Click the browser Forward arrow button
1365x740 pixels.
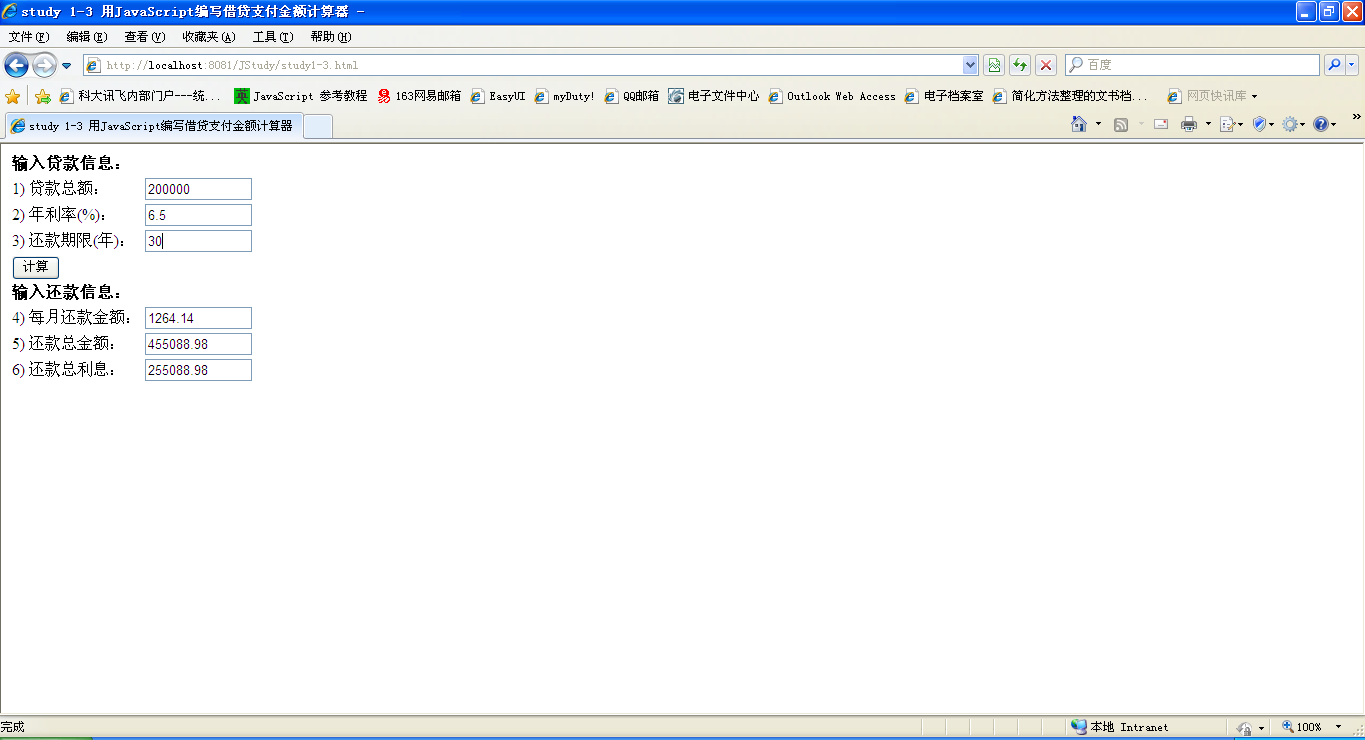tap(45, 65)
